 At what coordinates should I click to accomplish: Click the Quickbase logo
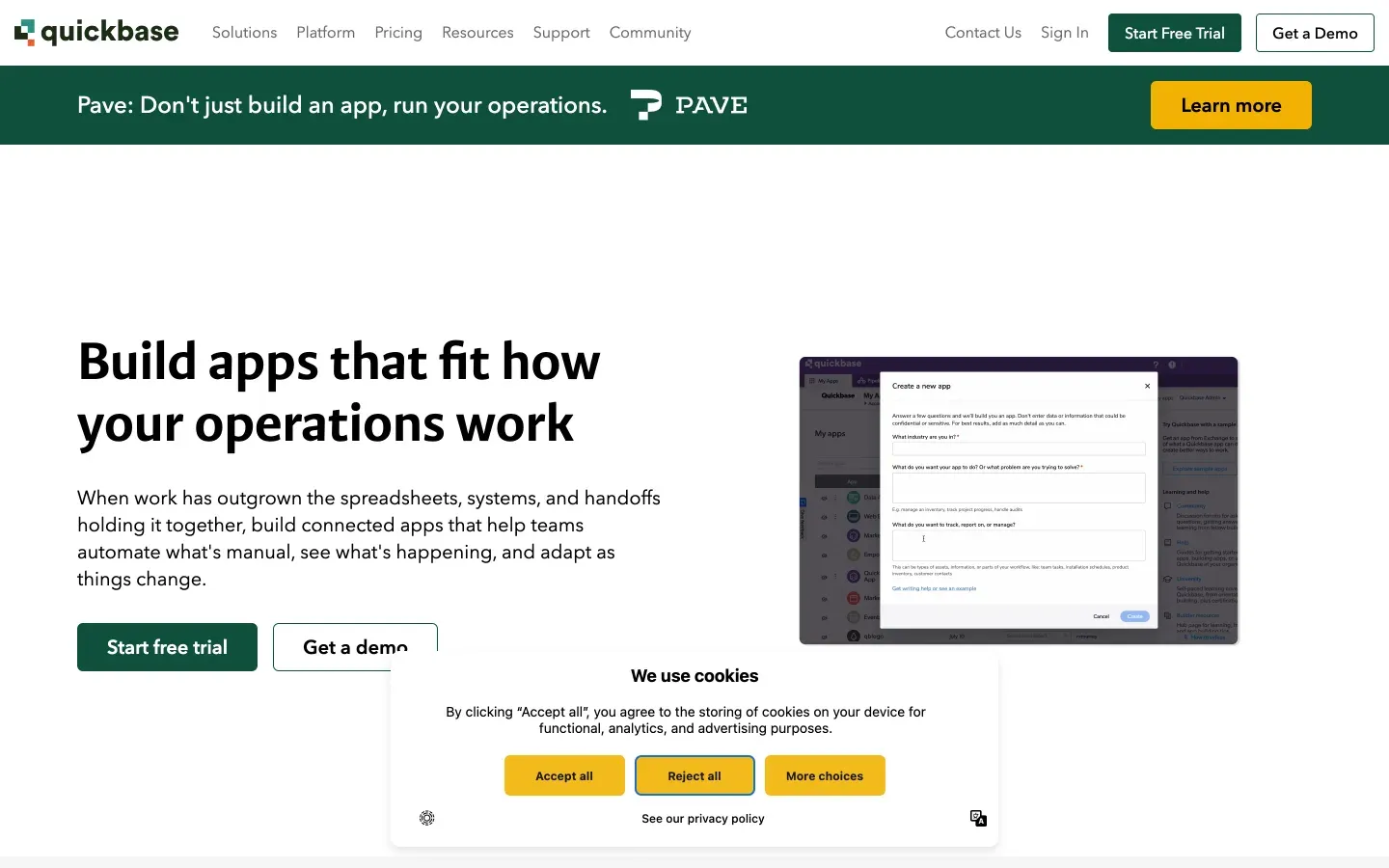(96, 33)
